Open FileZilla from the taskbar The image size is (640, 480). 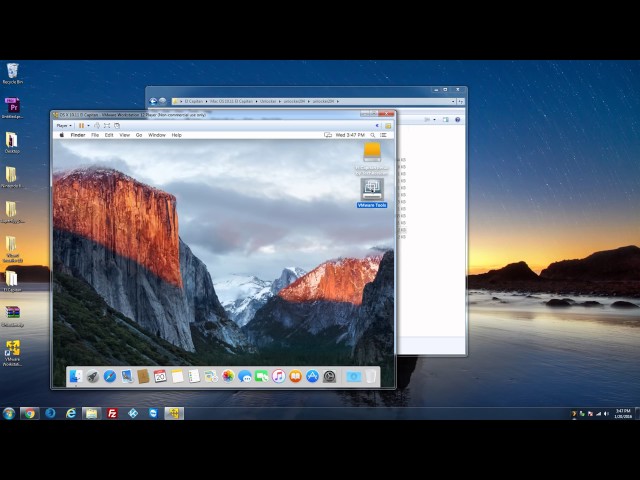112,413
